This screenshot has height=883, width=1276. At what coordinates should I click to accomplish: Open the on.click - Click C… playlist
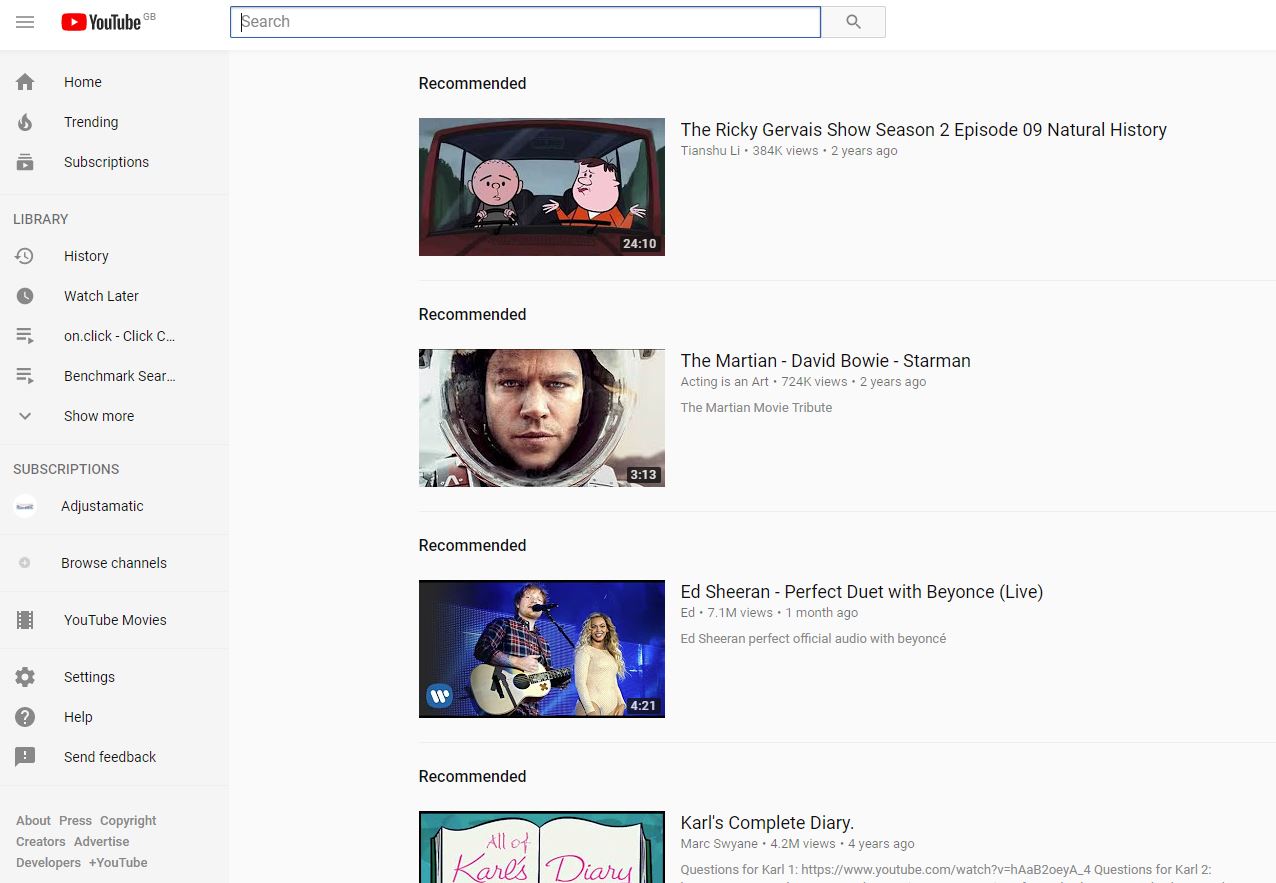pyautogui.click(x=114, y=336)
